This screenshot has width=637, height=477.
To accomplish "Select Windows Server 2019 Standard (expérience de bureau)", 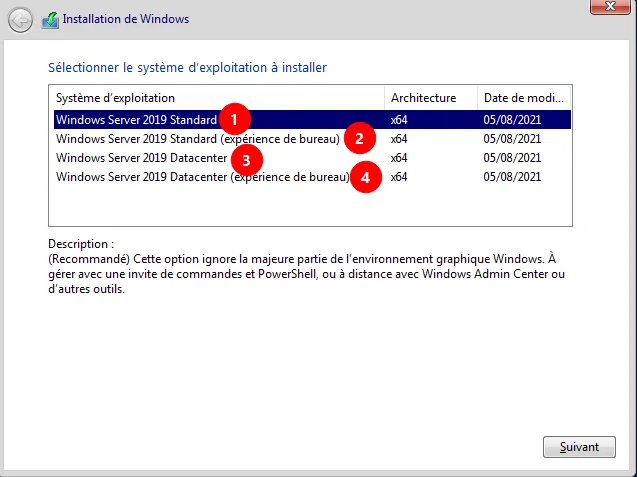I will click(x=312, y=139).
